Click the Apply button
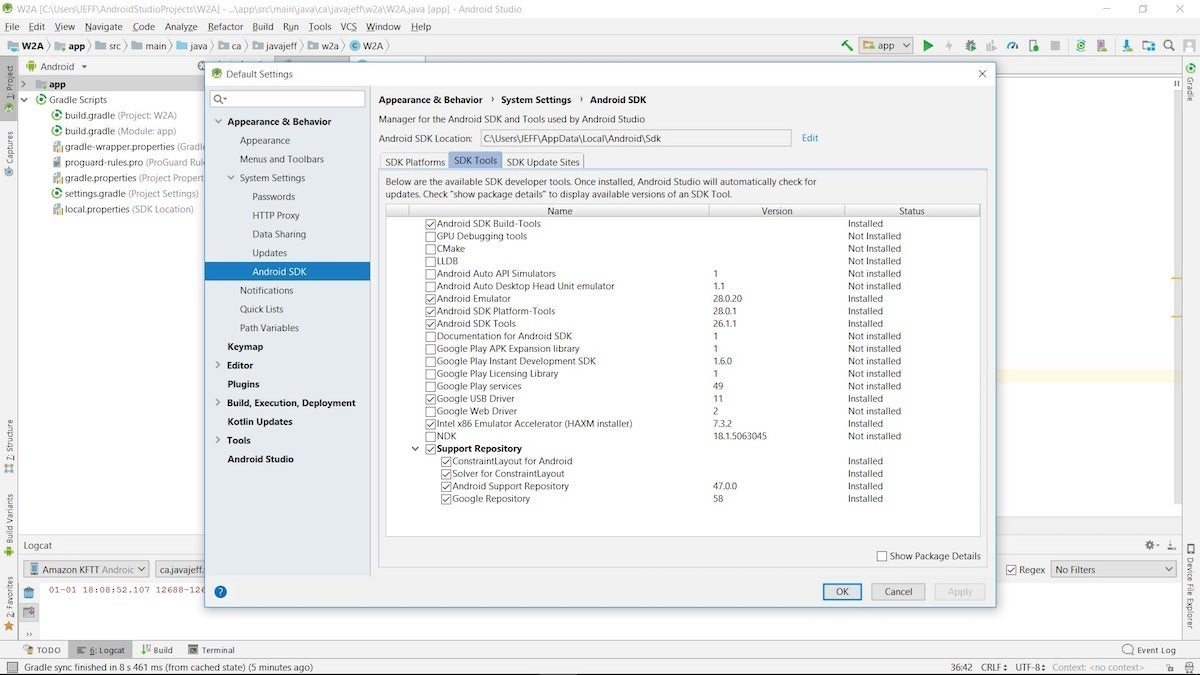Screen dimensions: 1200x675 (x=960, y=591)
